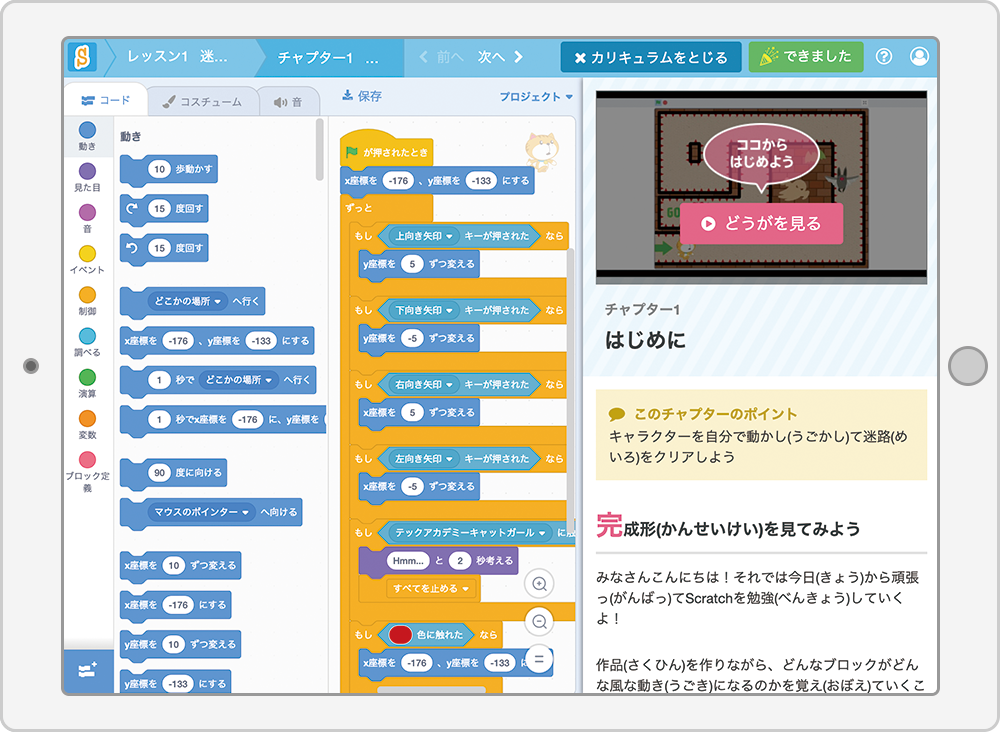Zoom out the code workspace

pos(540,622)
